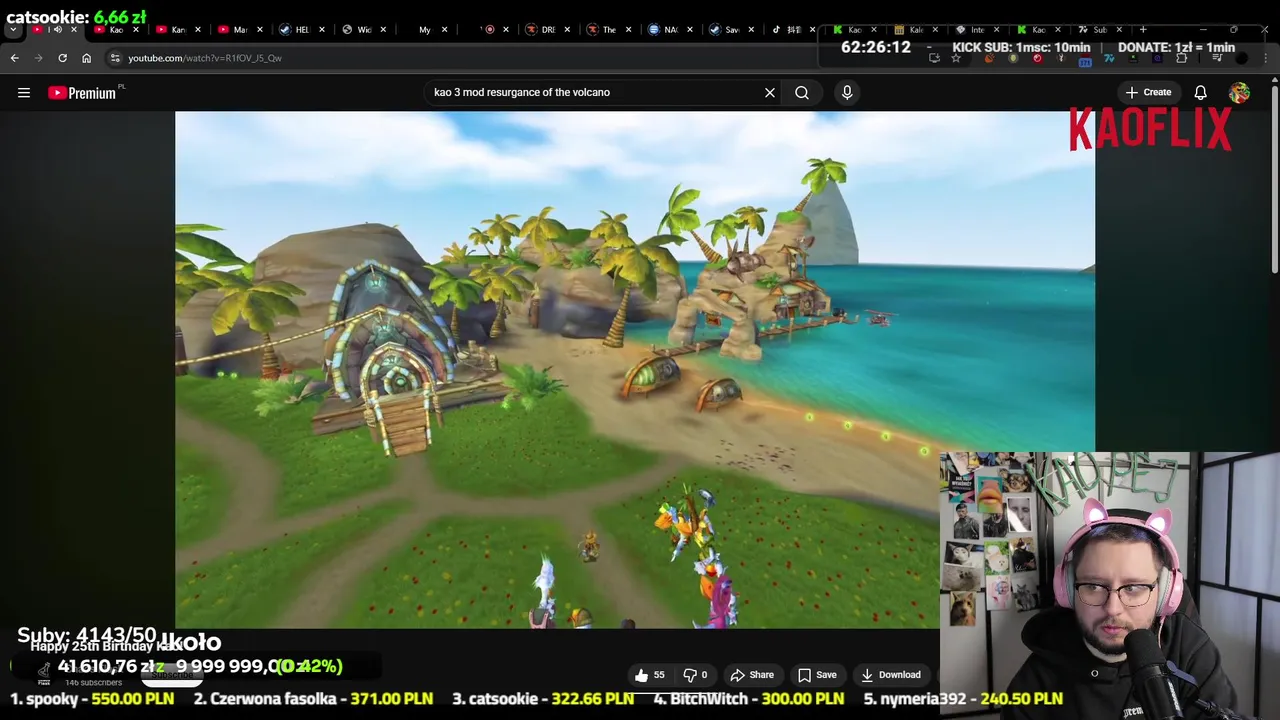Open the tab search dropdown chevron
The height and width of the screenshot is (720, 1280).
point(13,30)
